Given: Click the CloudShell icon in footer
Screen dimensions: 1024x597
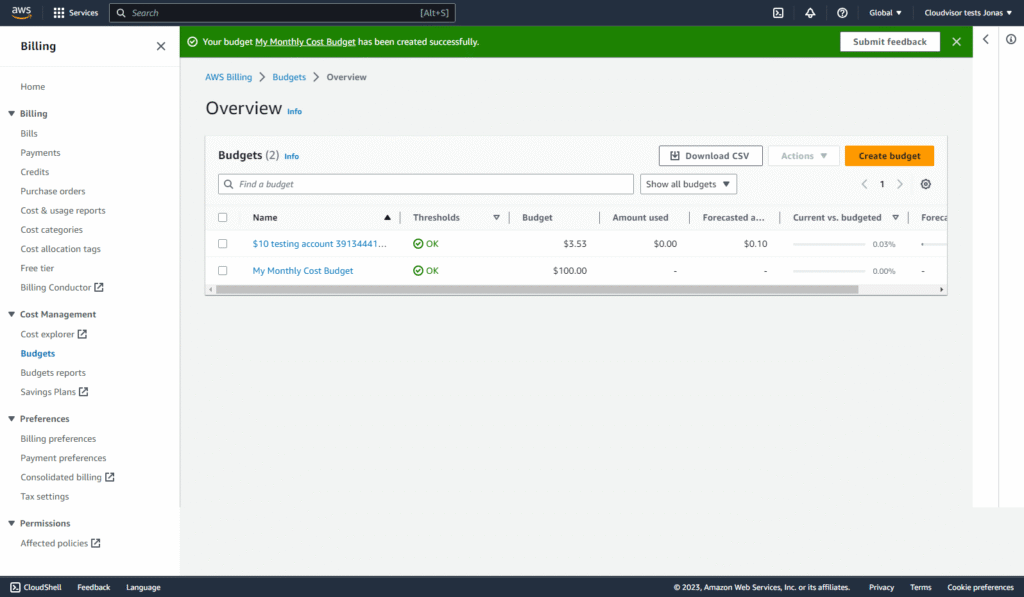Looking at the screenshot, I should [16, 587].
